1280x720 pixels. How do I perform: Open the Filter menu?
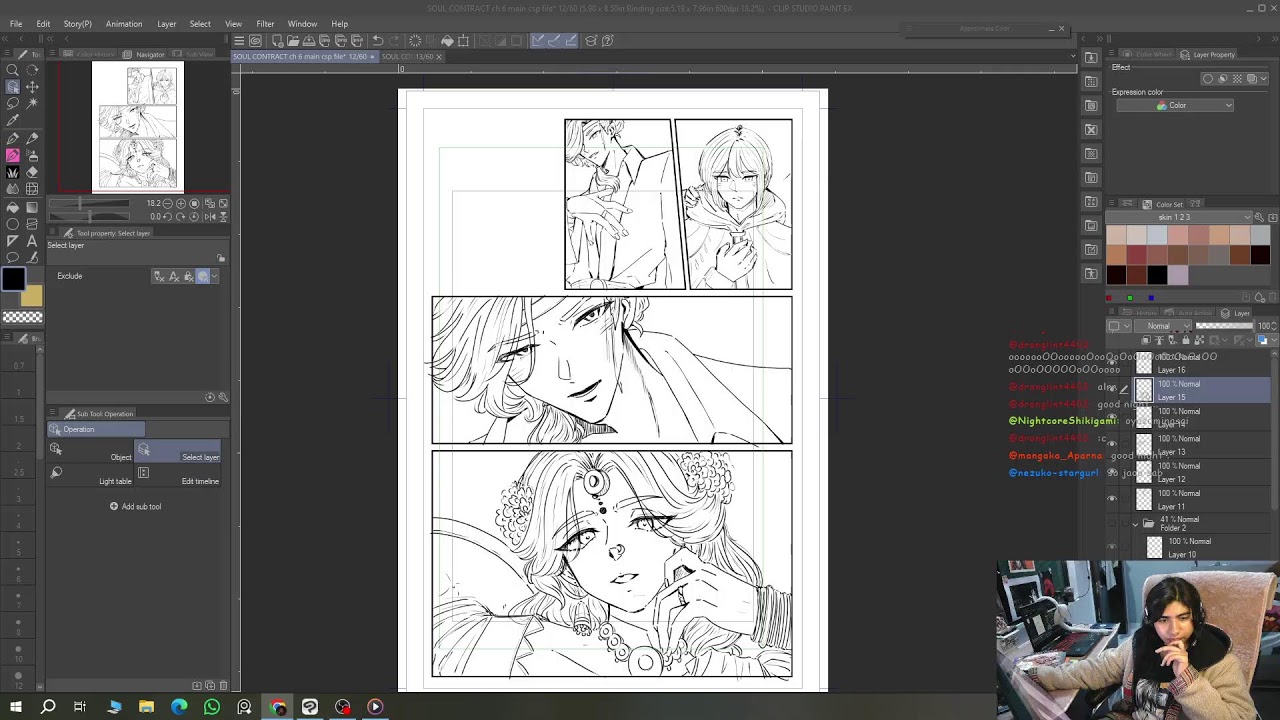click(x=265, y=24)
